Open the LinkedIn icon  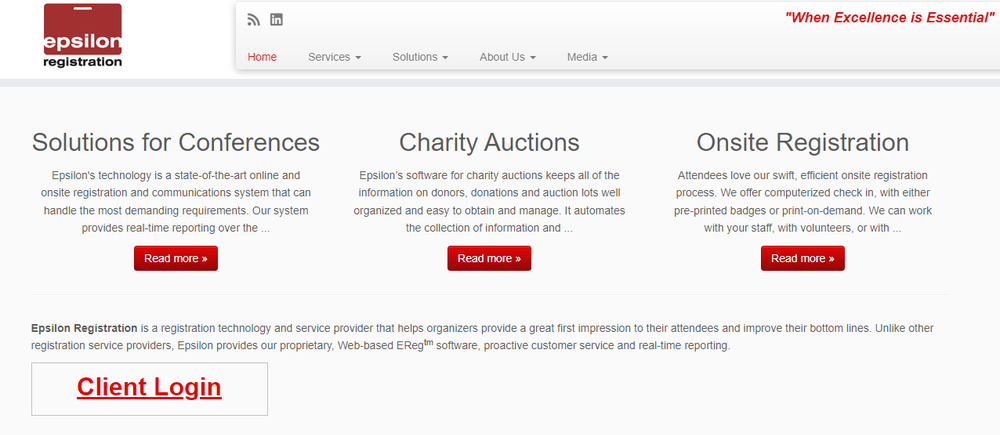click(x=276, y=20)
